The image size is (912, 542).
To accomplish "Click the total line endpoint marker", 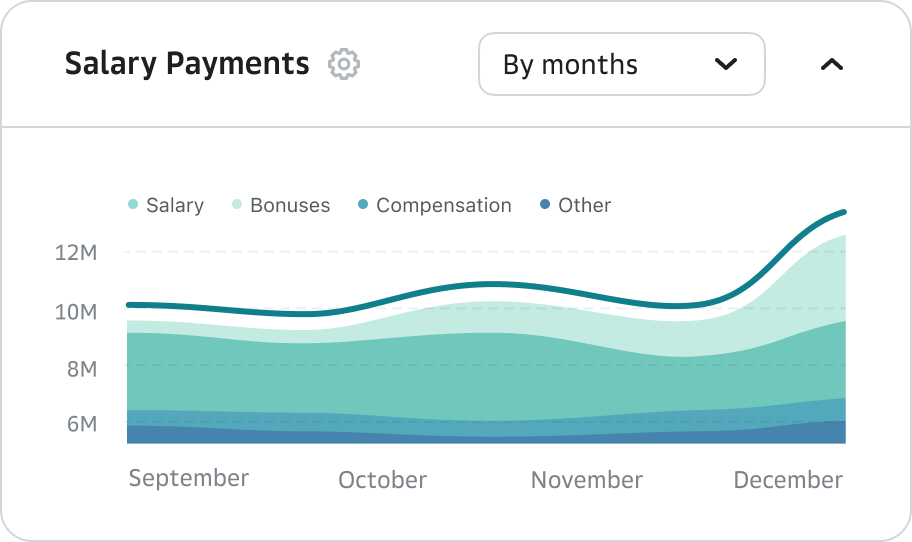I will point(844,212).
